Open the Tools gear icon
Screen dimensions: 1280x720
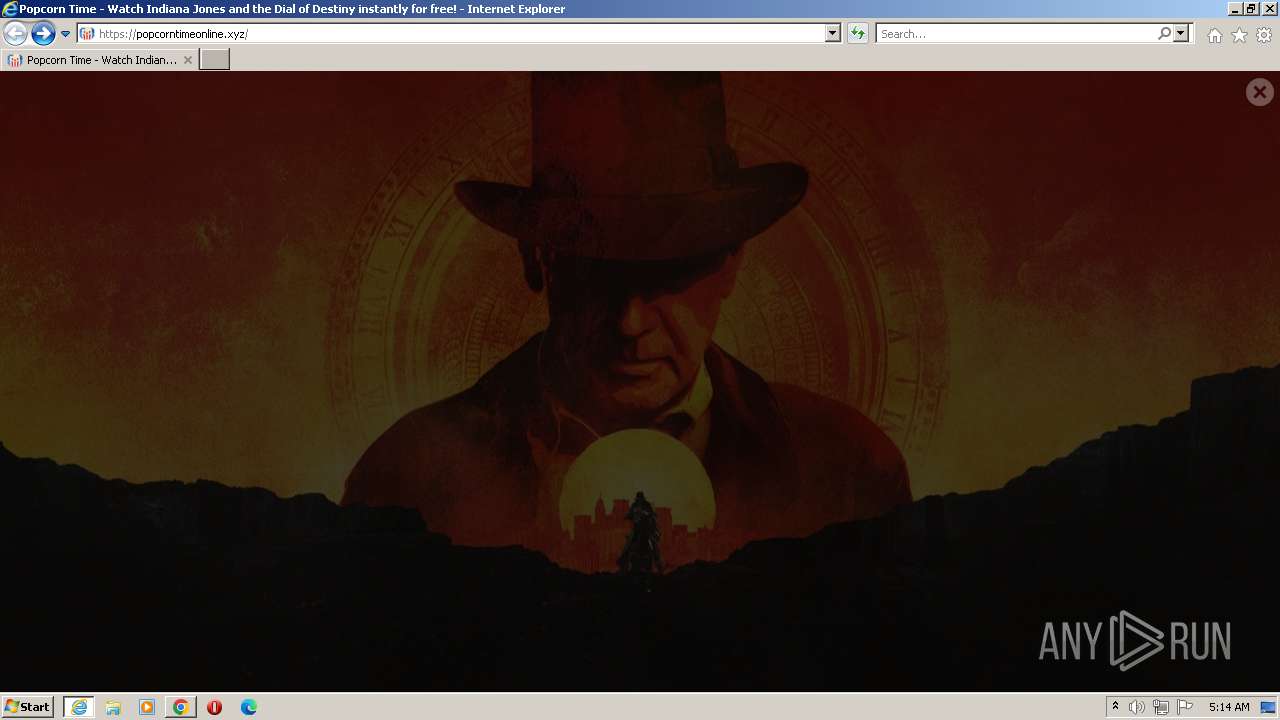[x=1264, y=35]
